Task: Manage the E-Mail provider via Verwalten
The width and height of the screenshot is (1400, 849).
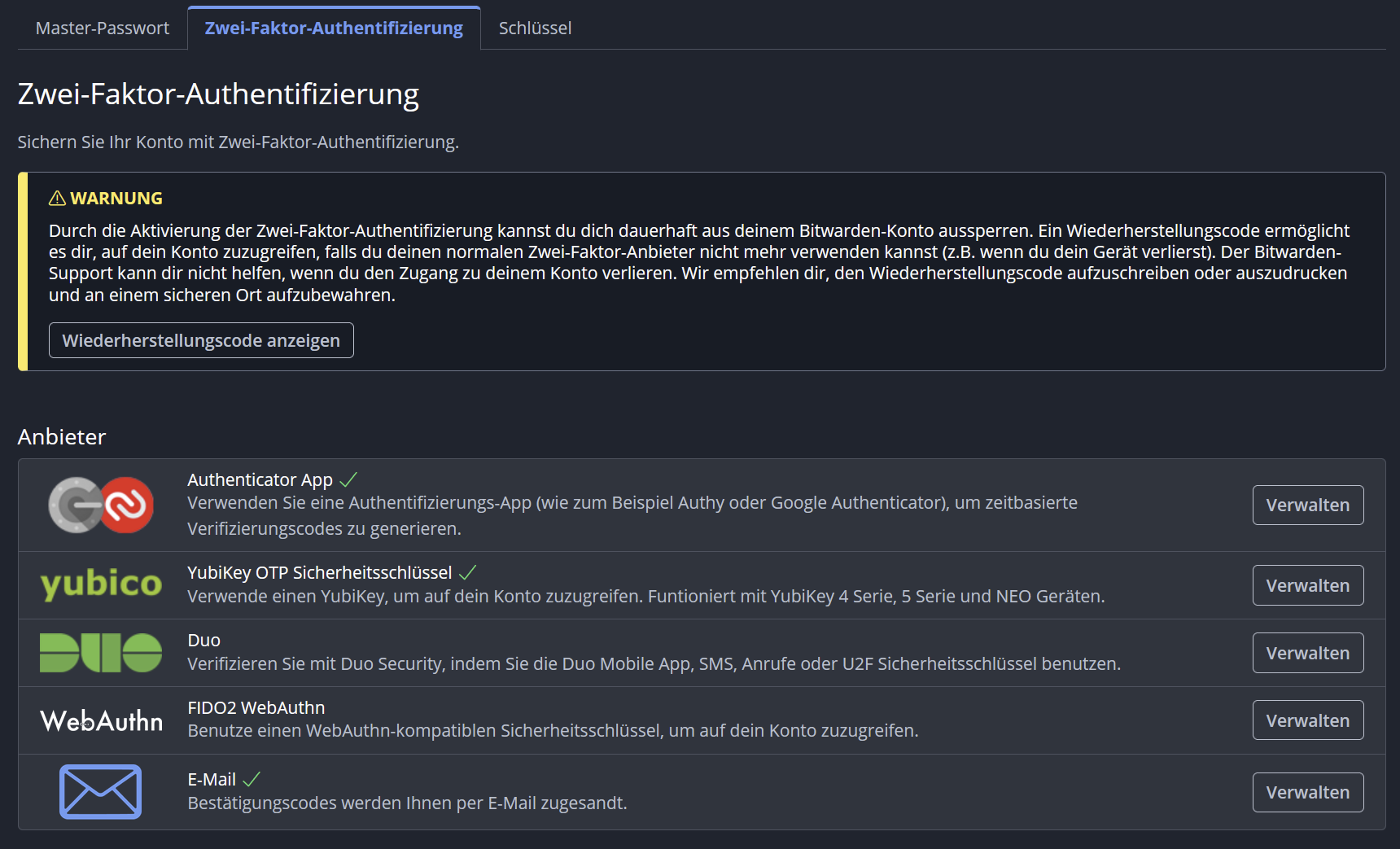Action: click(x=1307, y=792)
